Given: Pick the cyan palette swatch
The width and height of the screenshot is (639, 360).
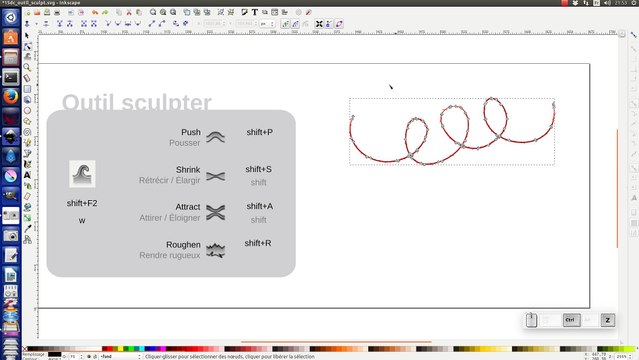Looking at the screenshot, I should click(141, 349).
